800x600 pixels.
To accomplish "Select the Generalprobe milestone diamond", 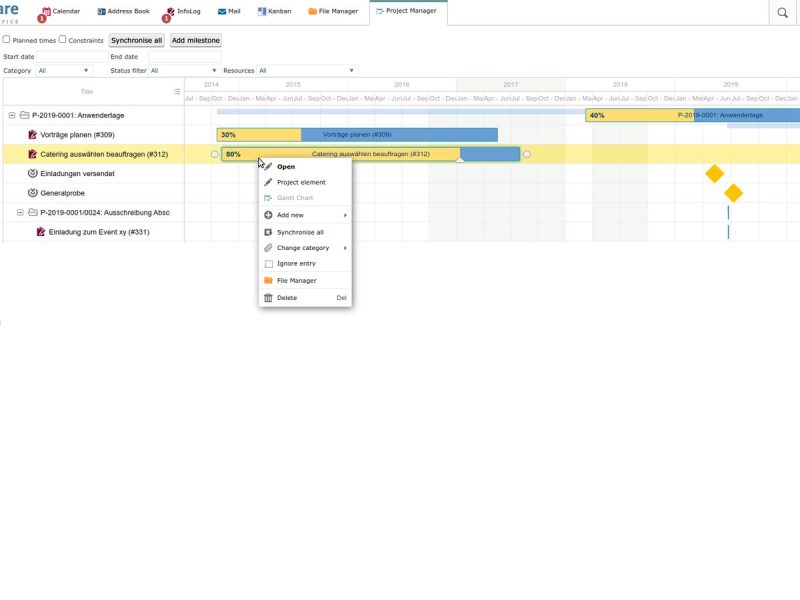I will coord(733,193).
